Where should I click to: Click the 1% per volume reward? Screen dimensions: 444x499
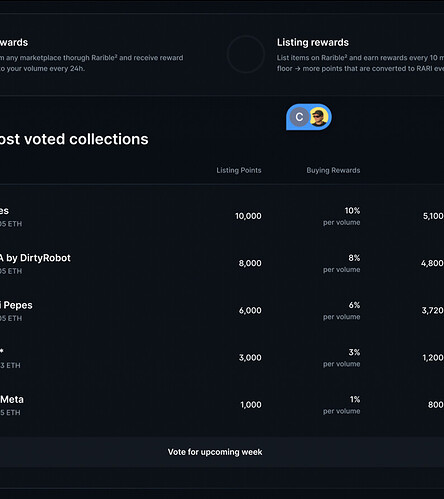pos(342,405)
